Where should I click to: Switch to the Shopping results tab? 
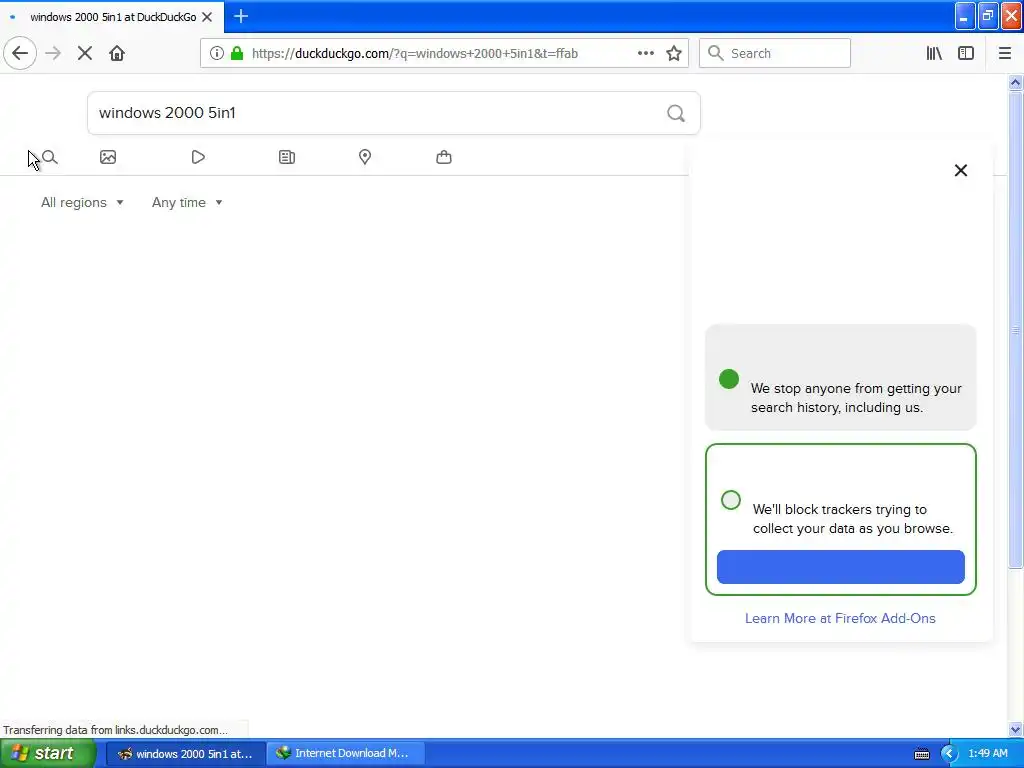pos(443,157)
